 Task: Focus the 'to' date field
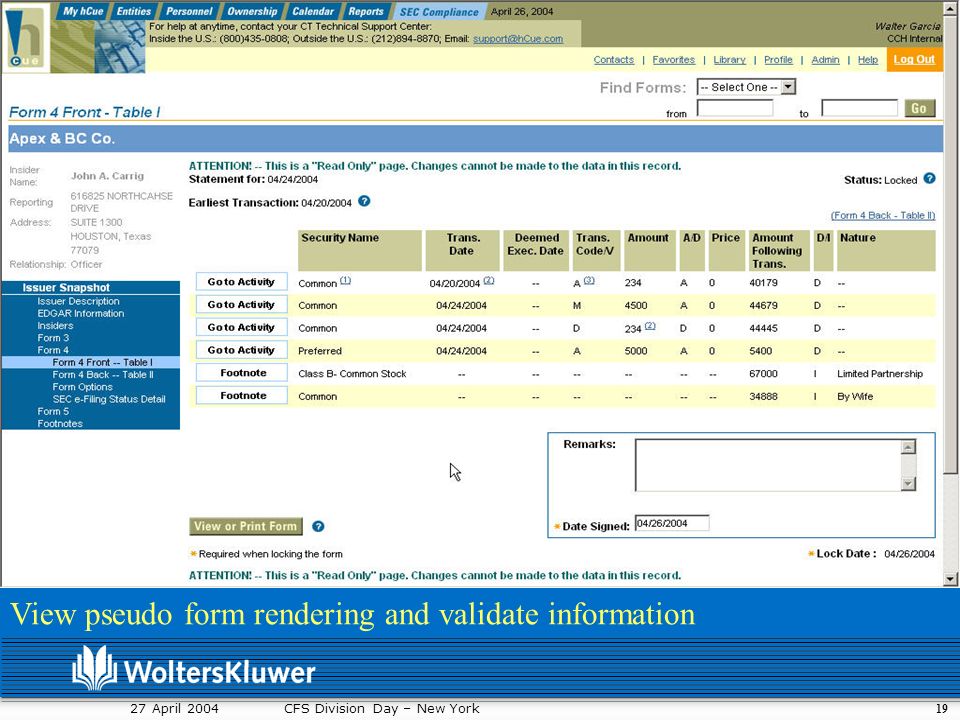pyautogui.click(x=860, y=108)
